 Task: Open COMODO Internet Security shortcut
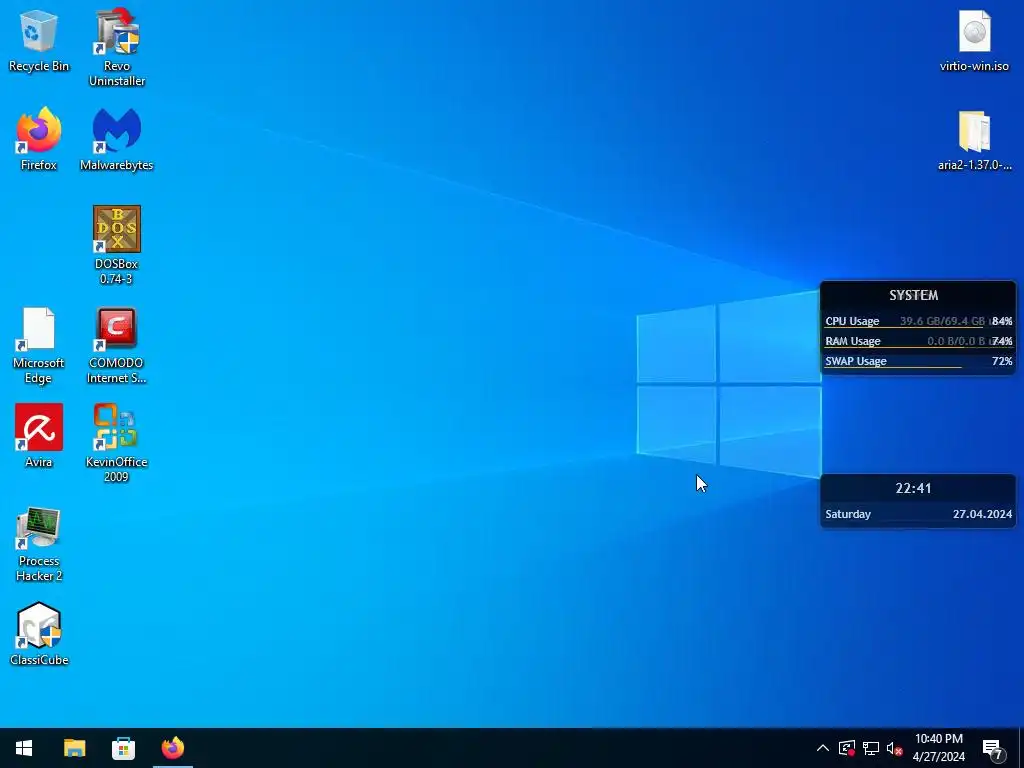click(117, 345)
